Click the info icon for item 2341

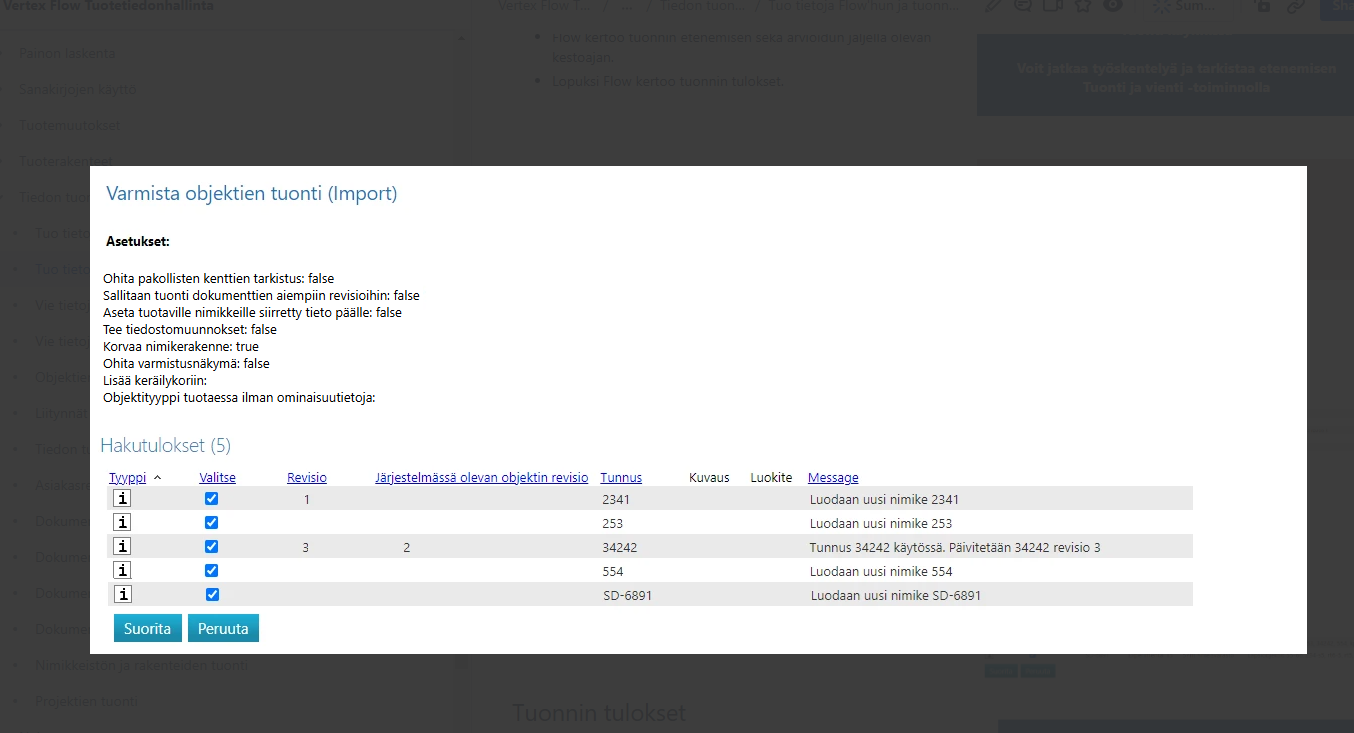pos(122,499)
